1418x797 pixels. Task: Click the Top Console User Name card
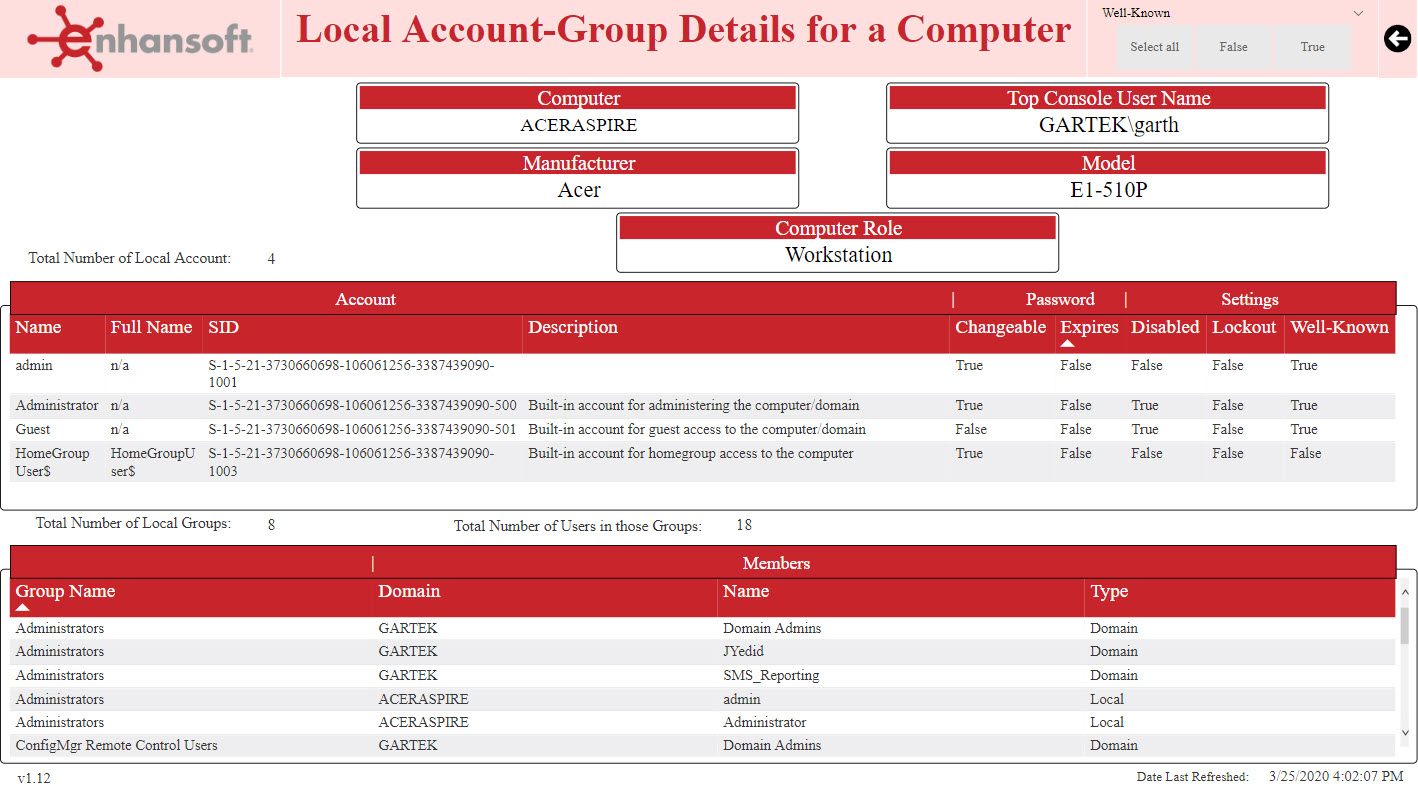[x=1107, y=113]
